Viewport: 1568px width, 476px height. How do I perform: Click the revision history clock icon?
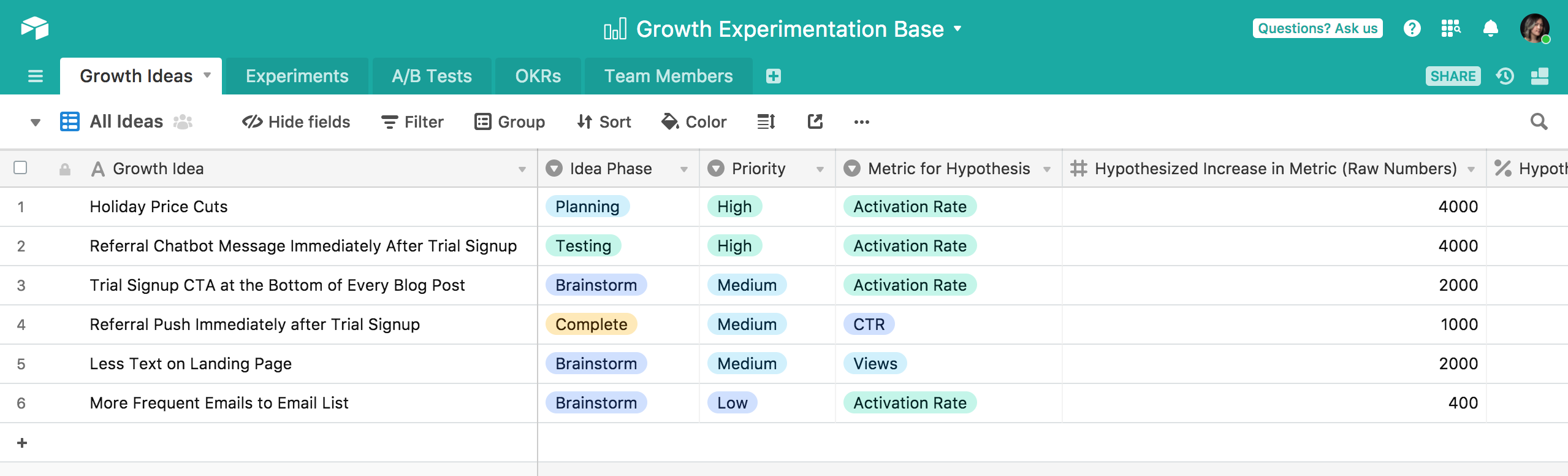(x=1505, y=76)
